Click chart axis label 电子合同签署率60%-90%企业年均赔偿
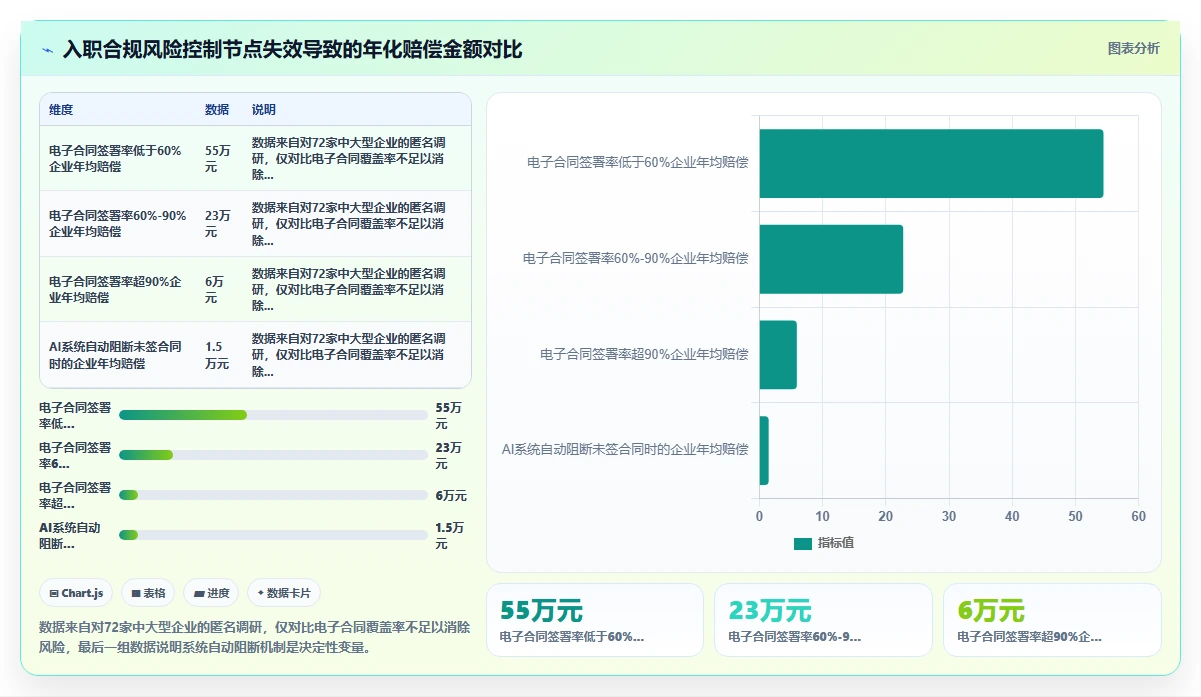The image size is (1201, 697). click(x=636, y=258)
